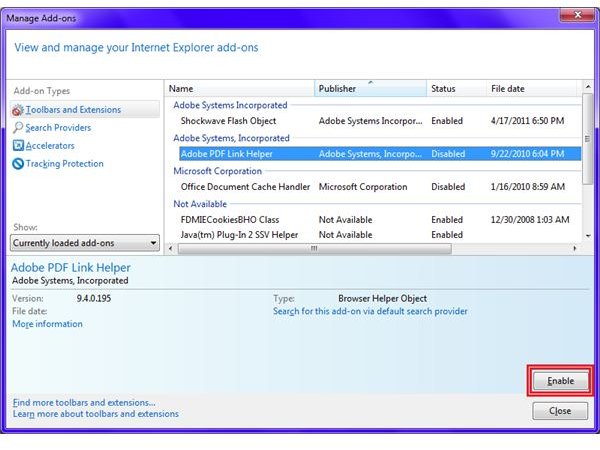Click the Adobe Systems Incorporated group header
The width and height of the screenshot is (600, 450).
230,105
